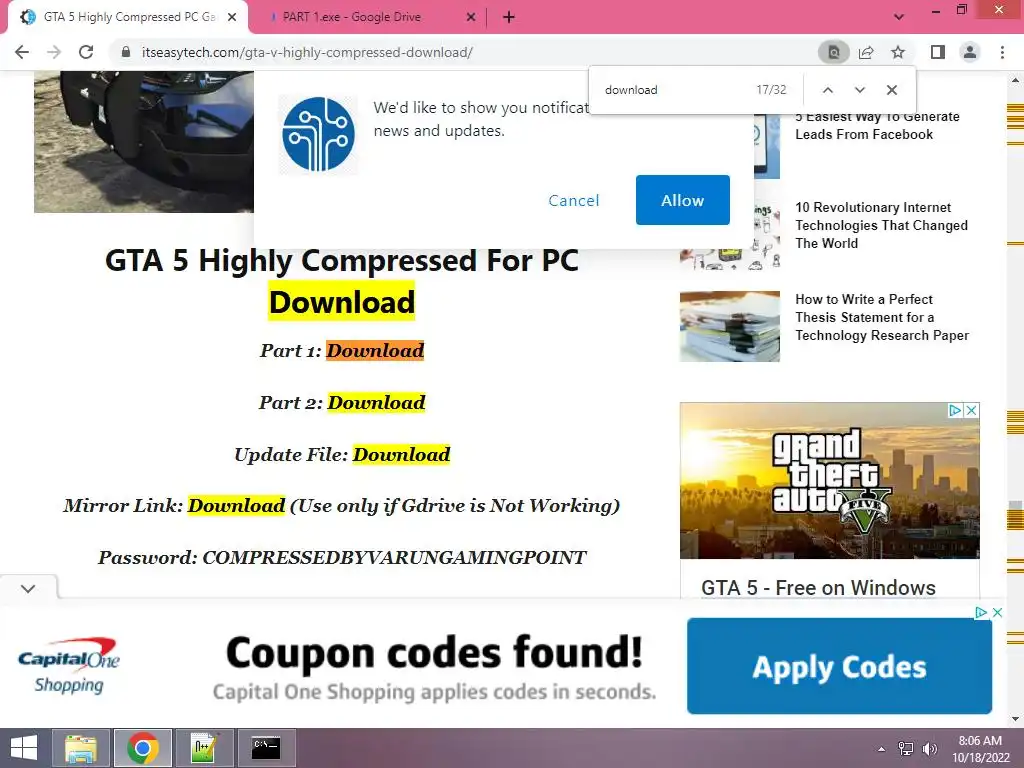Screen dimensions: 1024x768
Task: Click the find bar text field
Action: click(x=673, y=90)
